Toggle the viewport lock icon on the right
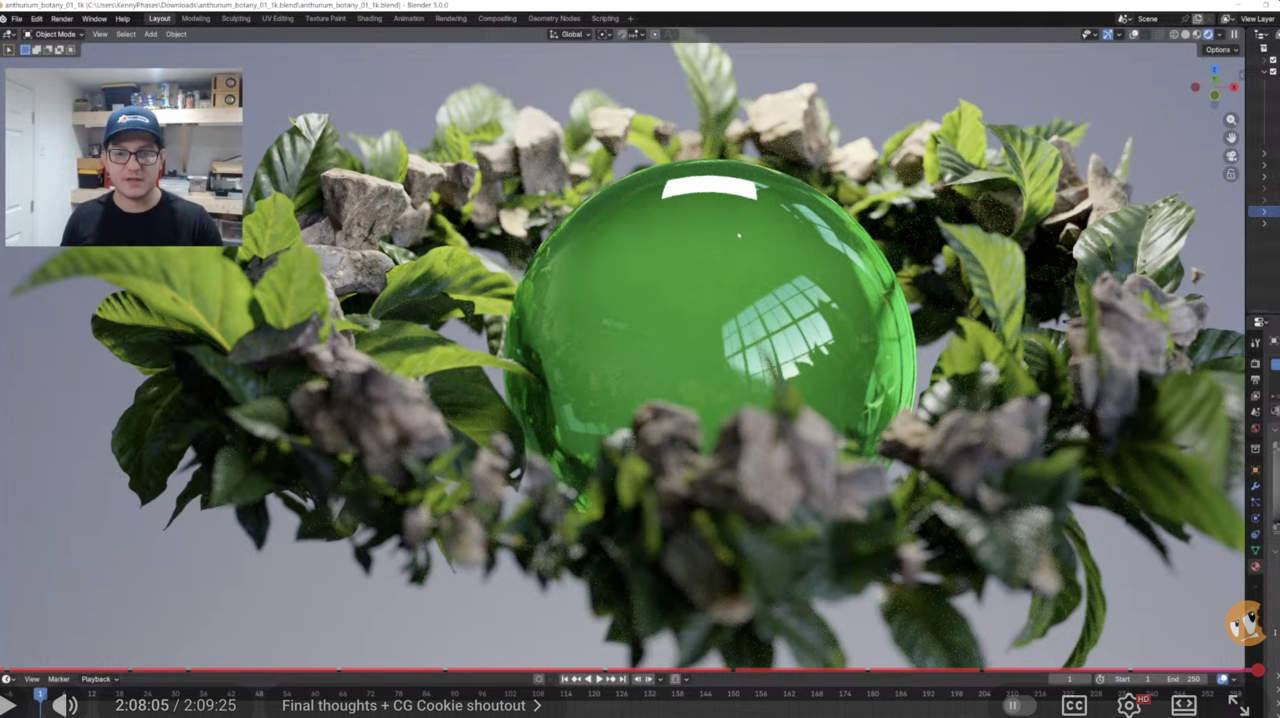1280x718 pixels. 1231,174
